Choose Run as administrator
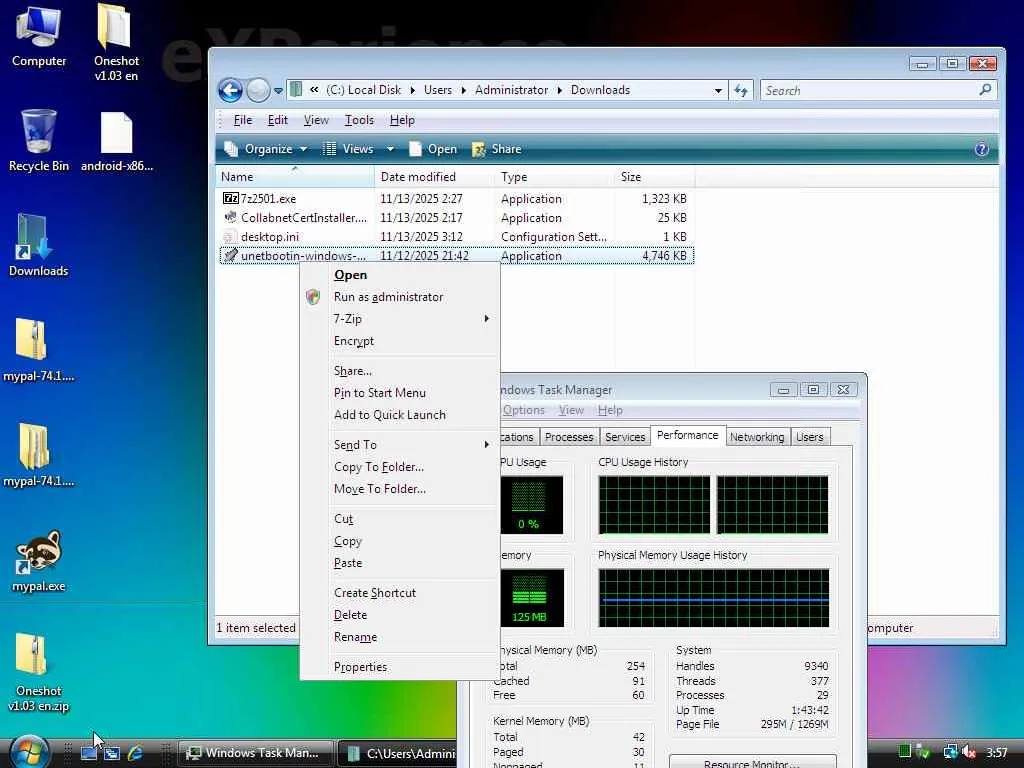The image size is (1024, 768). [400, 297]
